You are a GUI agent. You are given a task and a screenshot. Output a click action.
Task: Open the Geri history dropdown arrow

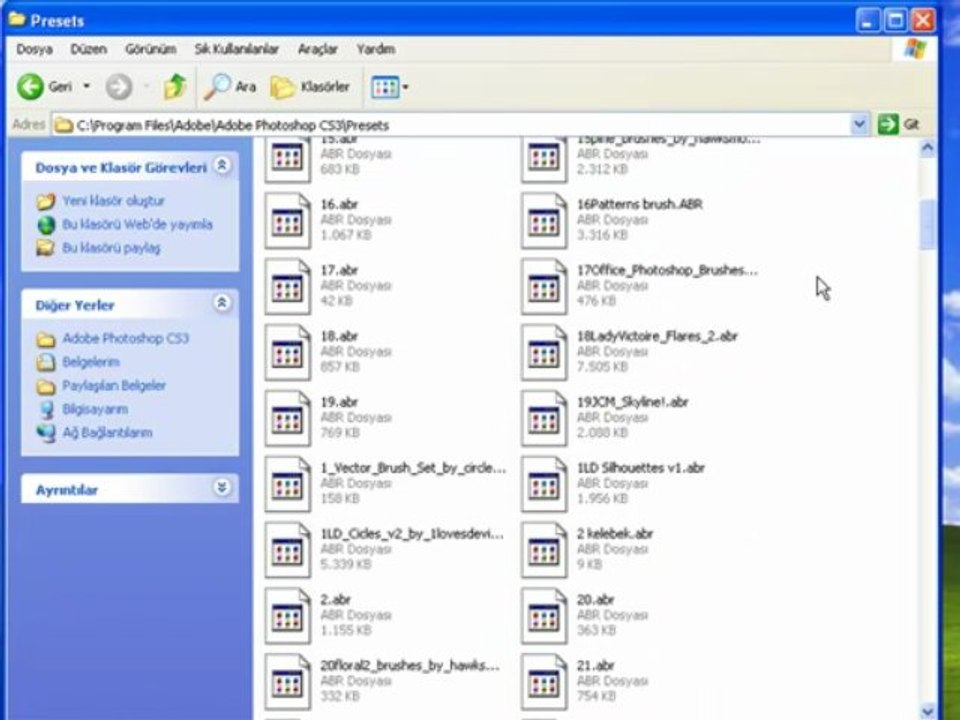point(86,86)
